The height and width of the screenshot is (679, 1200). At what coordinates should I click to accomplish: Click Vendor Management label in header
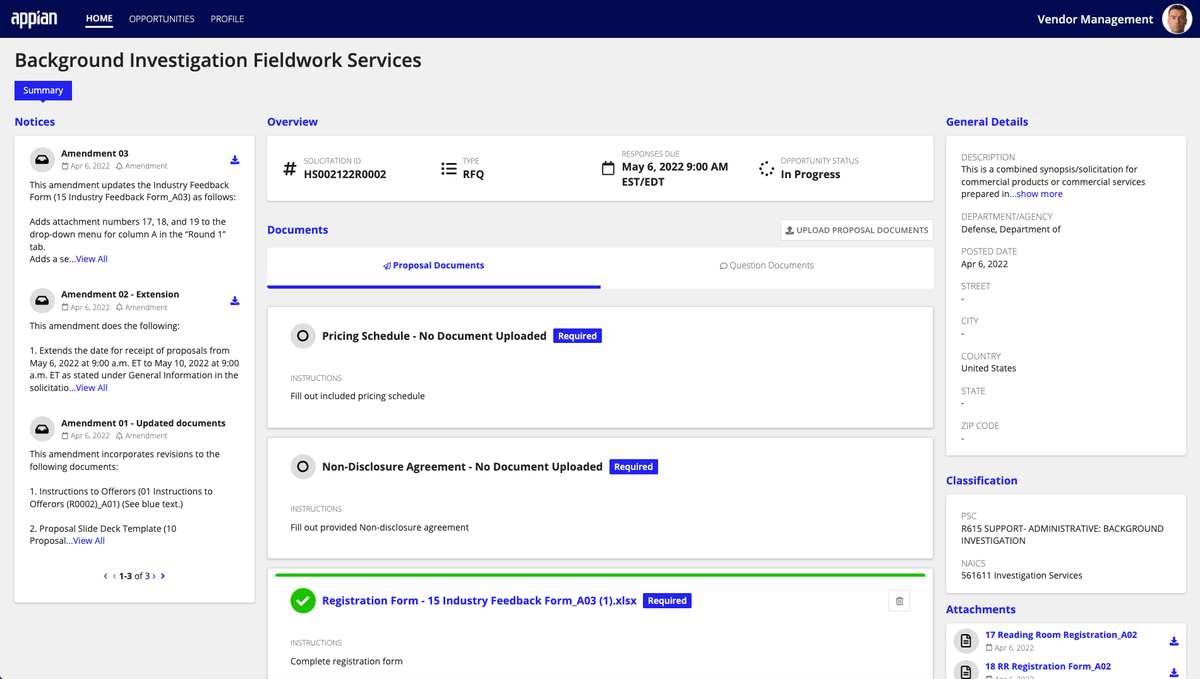(x=1095, y=19)
